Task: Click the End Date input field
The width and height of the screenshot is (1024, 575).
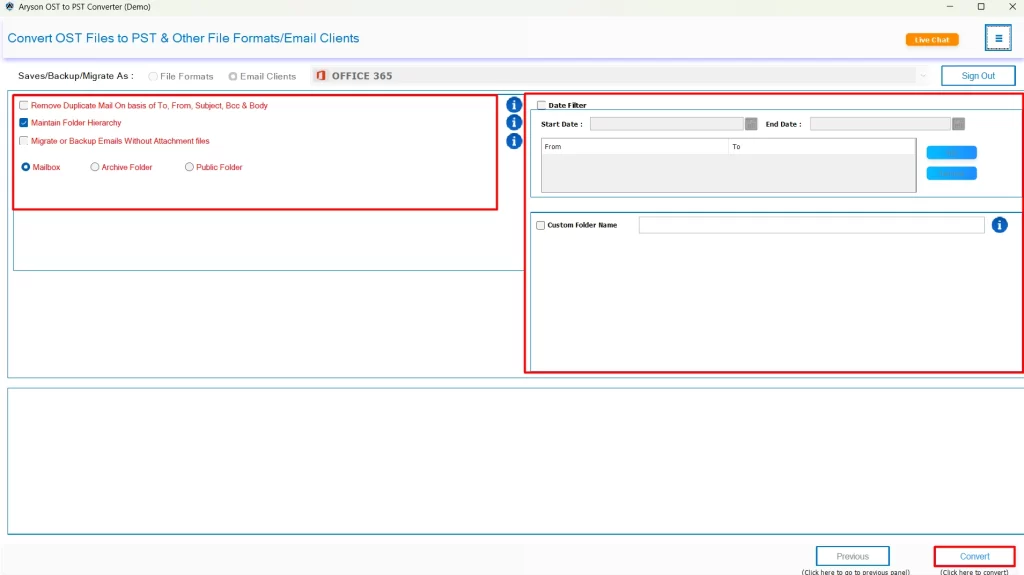Action: (x=880, y=123)
